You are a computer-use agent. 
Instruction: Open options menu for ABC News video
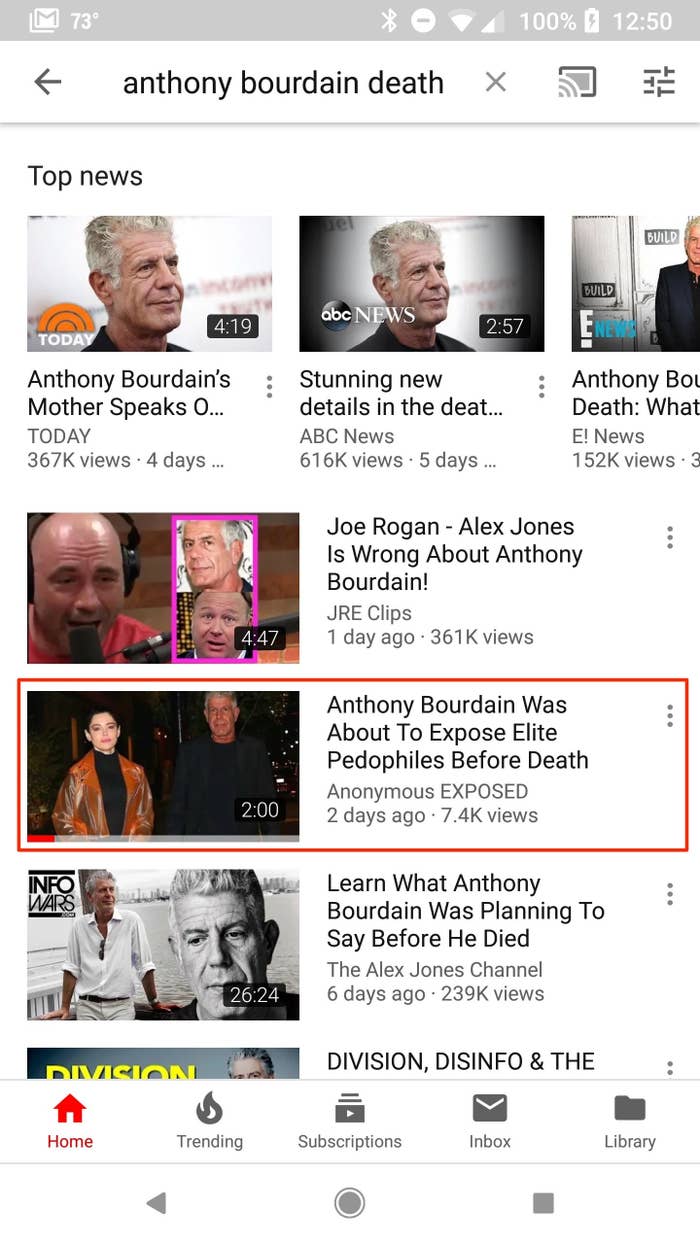tap(541, 387)
